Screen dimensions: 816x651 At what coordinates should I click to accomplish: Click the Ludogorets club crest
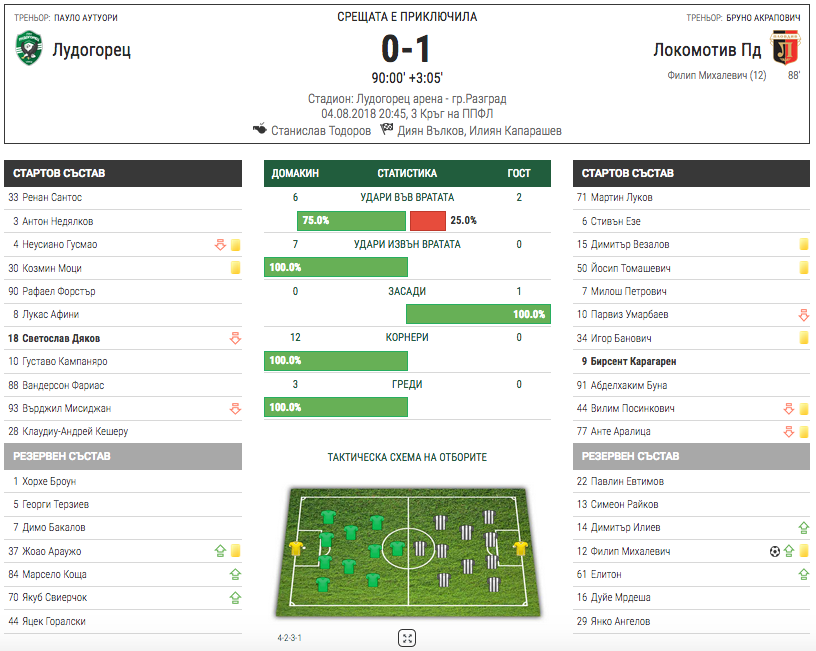tap(29, 48)
